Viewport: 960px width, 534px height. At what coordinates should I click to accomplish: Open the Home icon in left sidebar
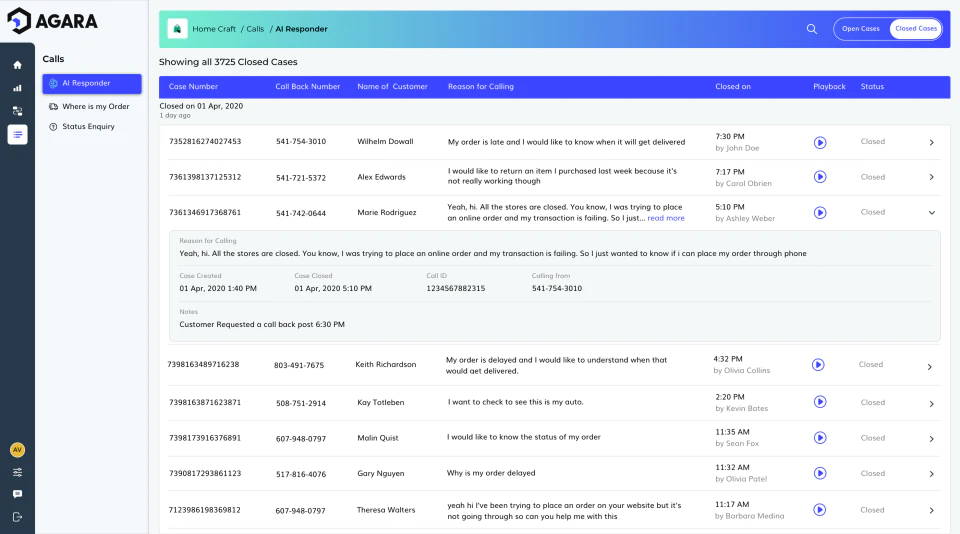17,65
